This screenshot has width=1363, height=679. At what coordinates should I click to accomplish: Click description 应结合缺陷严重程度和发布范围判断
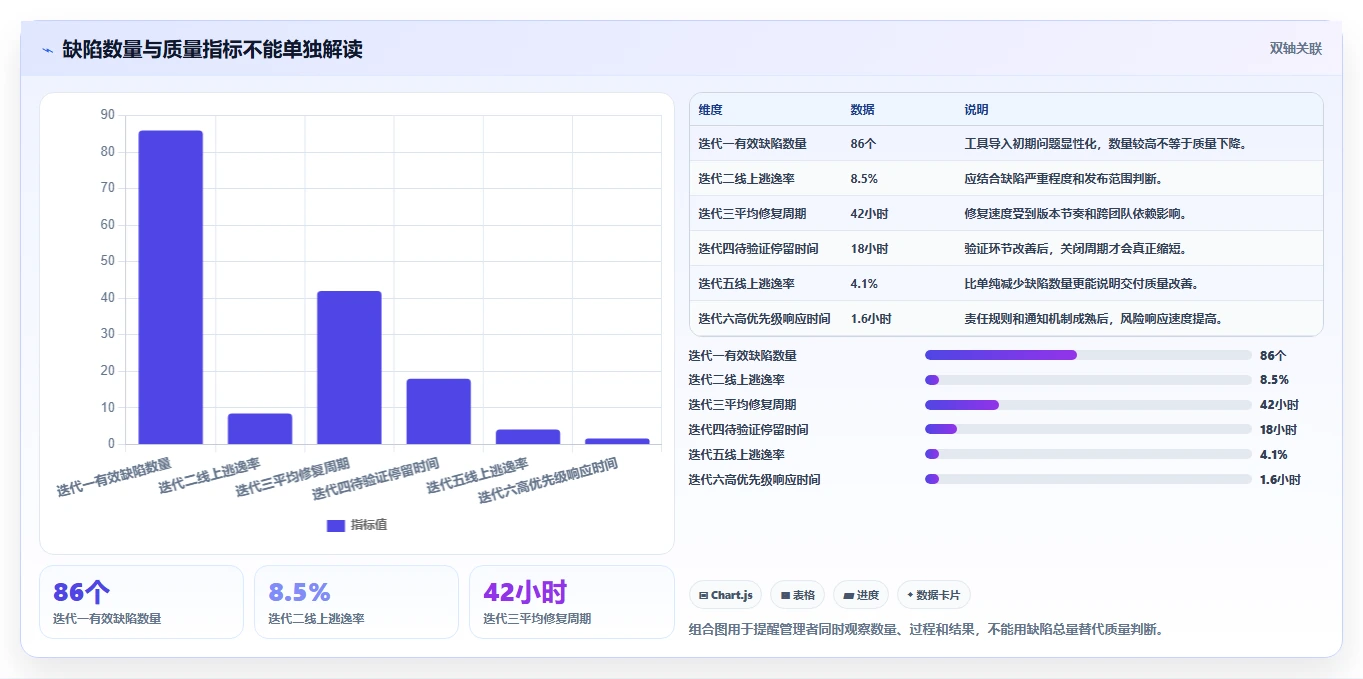[1064, 179]
